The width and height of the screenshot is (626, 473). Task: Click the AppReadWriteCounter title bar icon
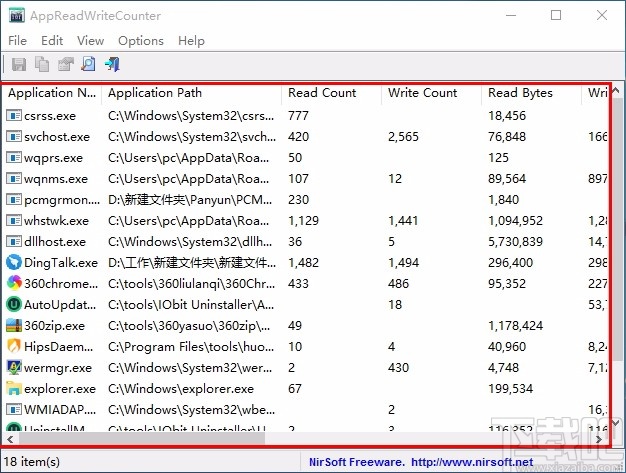coord(17,16)
